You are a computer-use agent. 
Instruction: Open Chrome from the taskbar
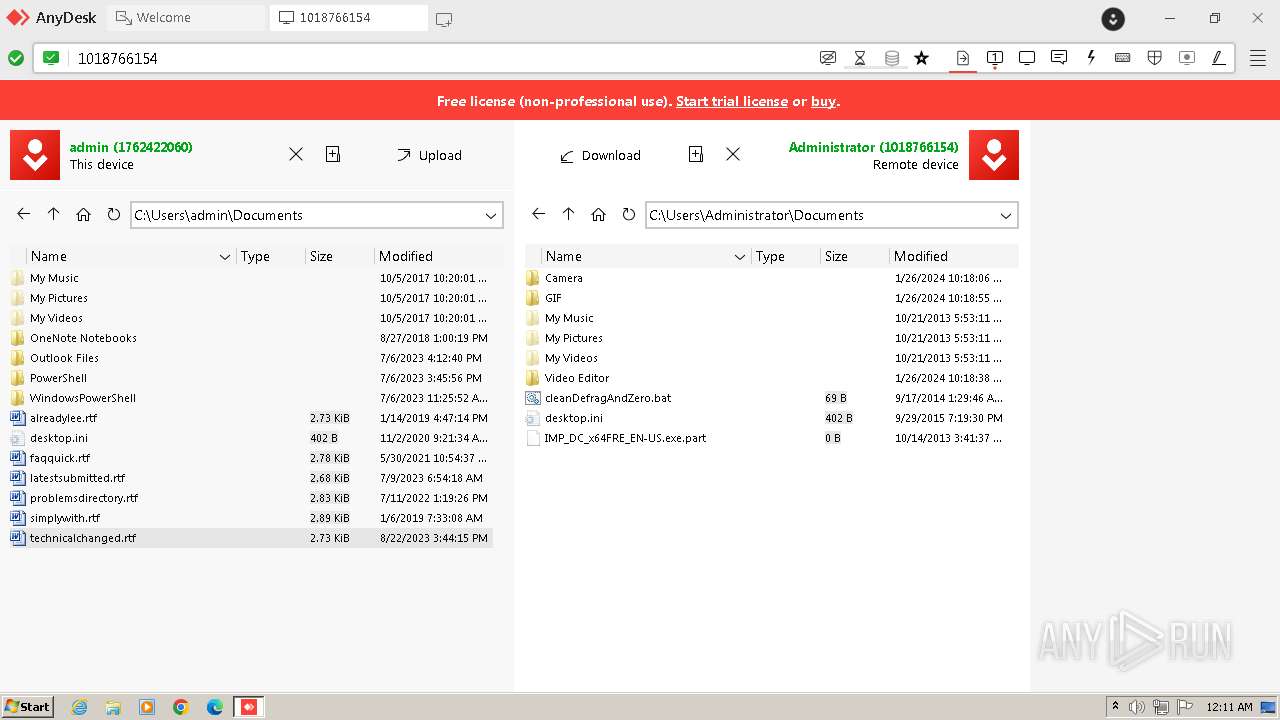pyautogui.click(x=181, y=707)
